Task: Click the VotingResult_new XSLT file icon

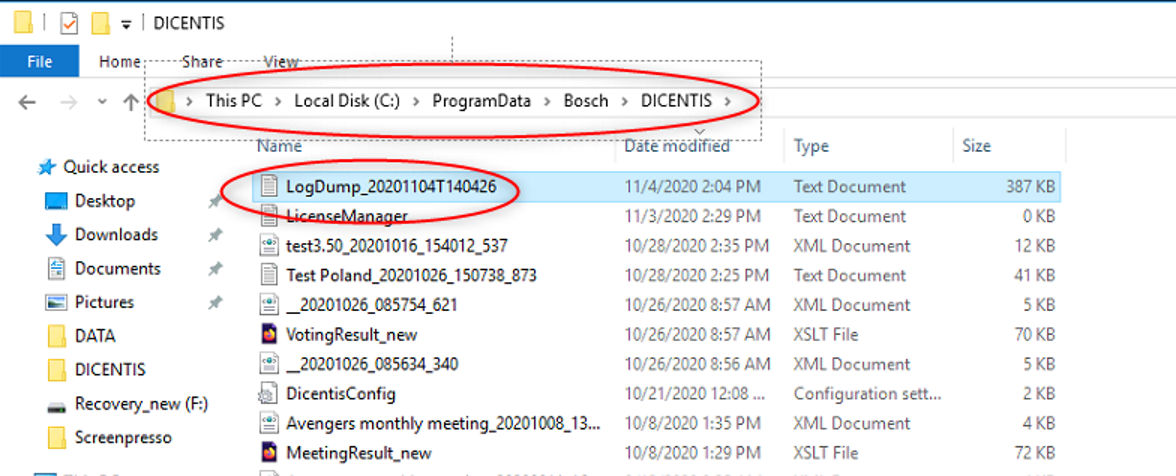Action: pyautogui.click(x=268, y=334)
